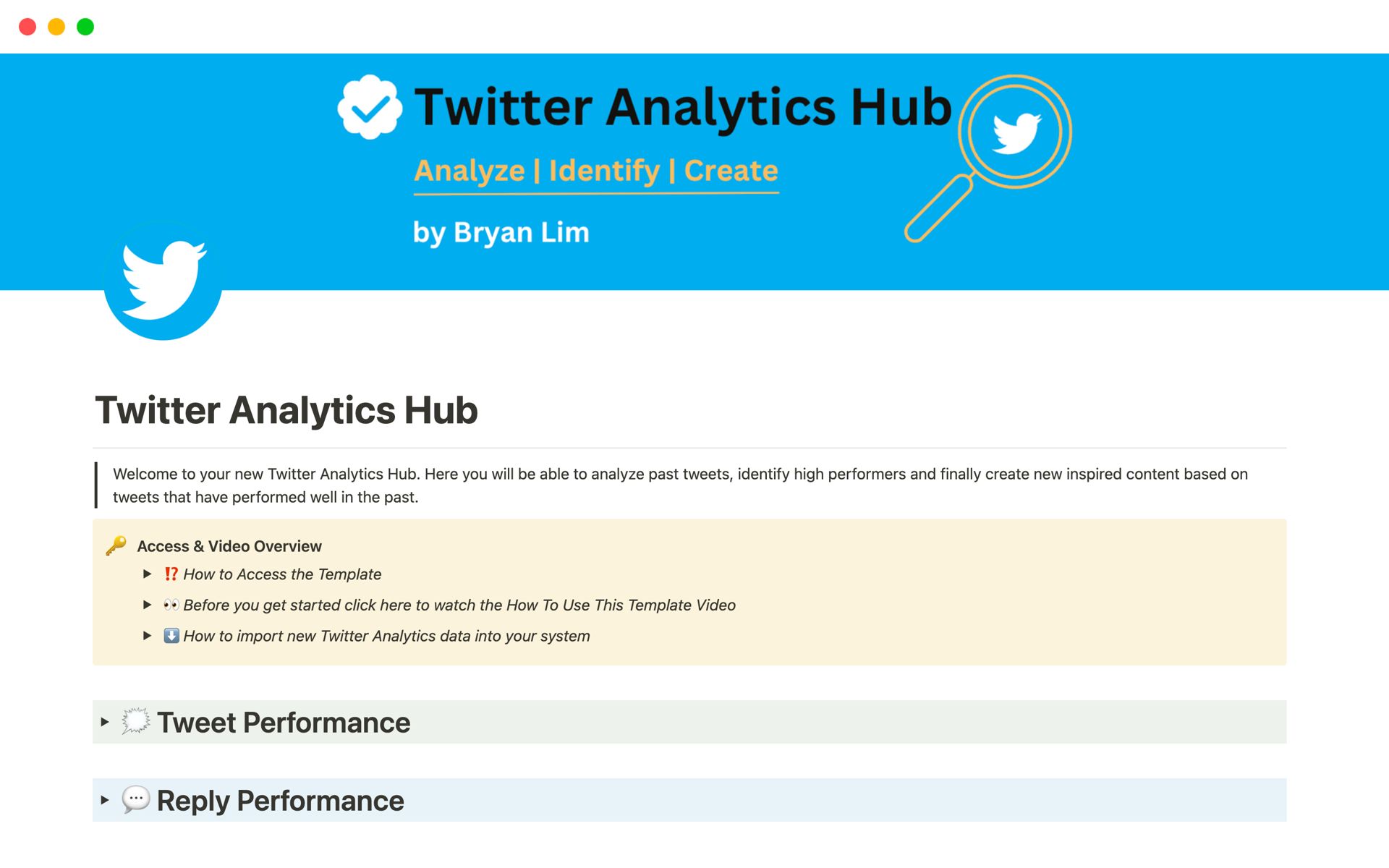
Task: Click the down-arrow emoji in the import row
Action: (171, 636)
